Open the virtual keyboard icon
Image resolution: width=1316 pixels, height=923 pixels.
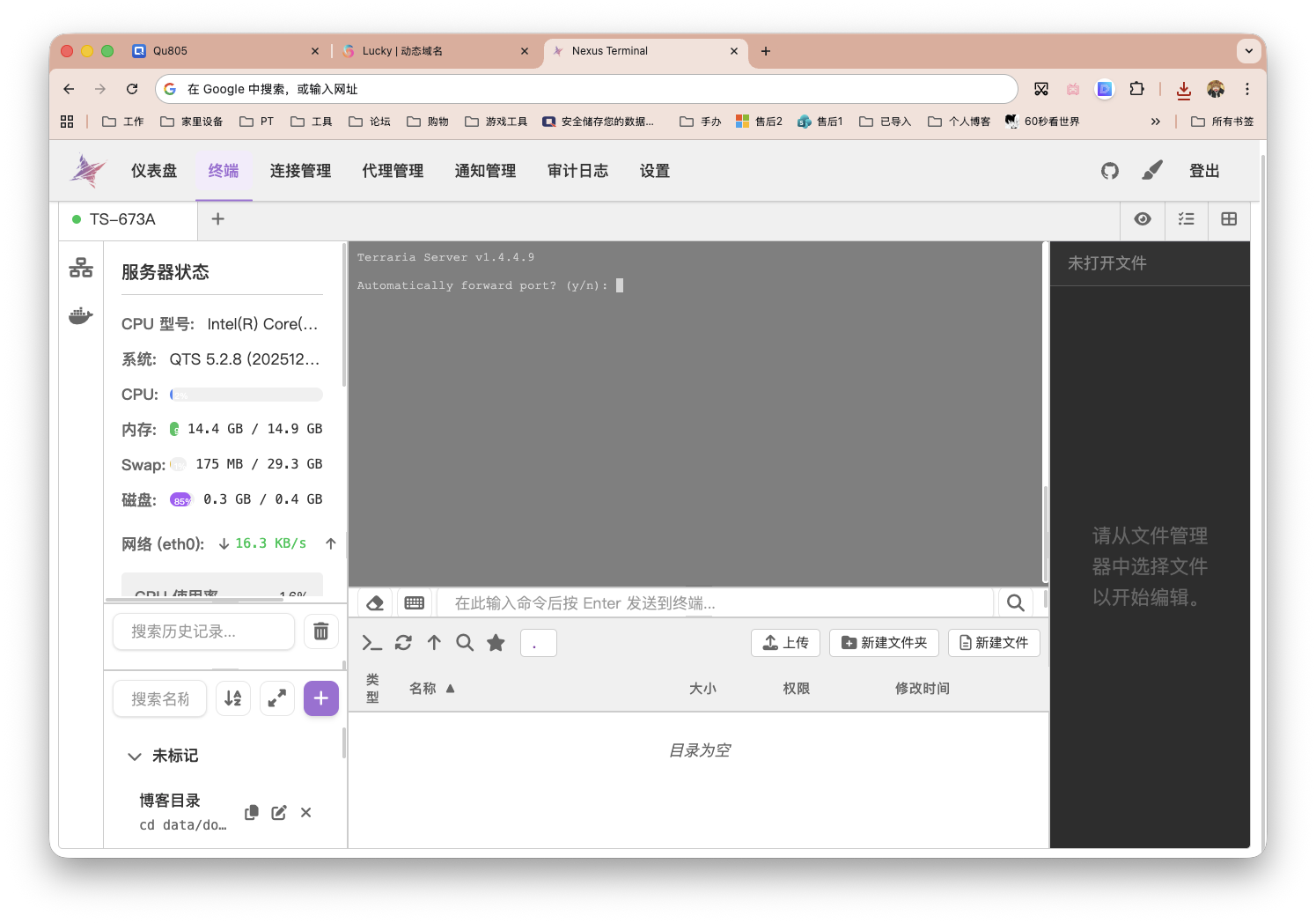[414, 602]
